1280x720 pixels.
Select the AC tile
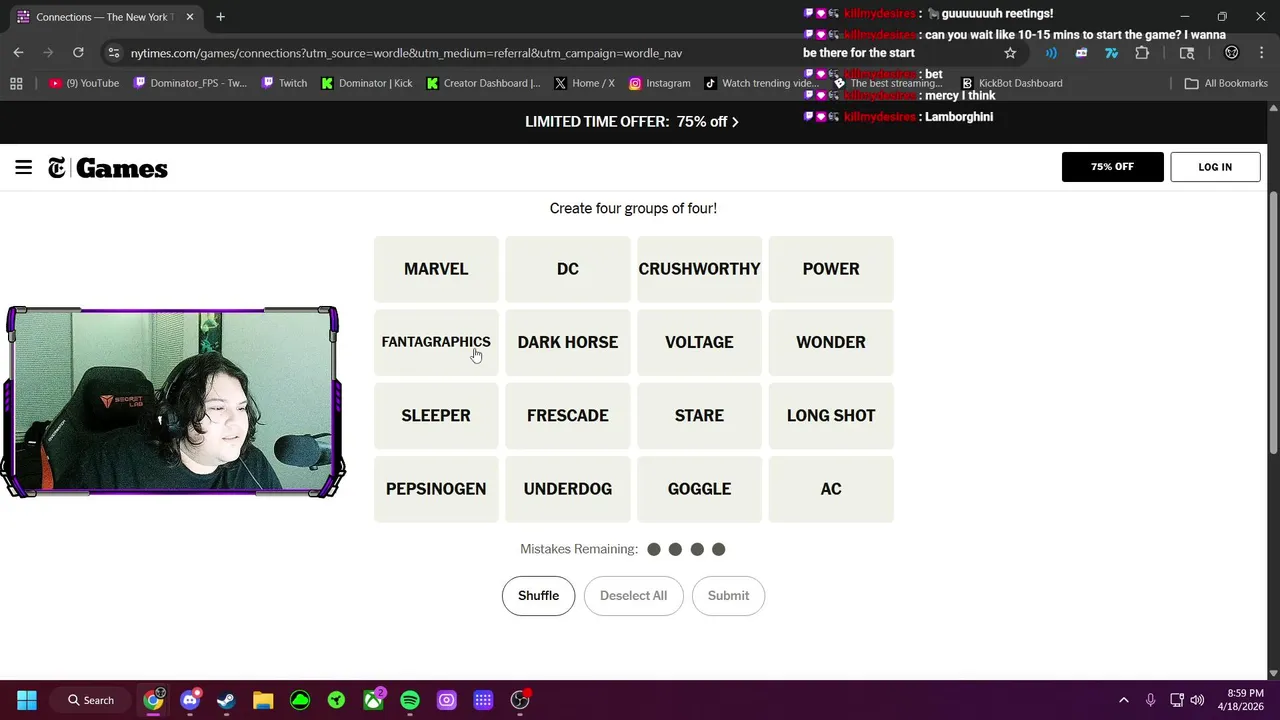831,489
